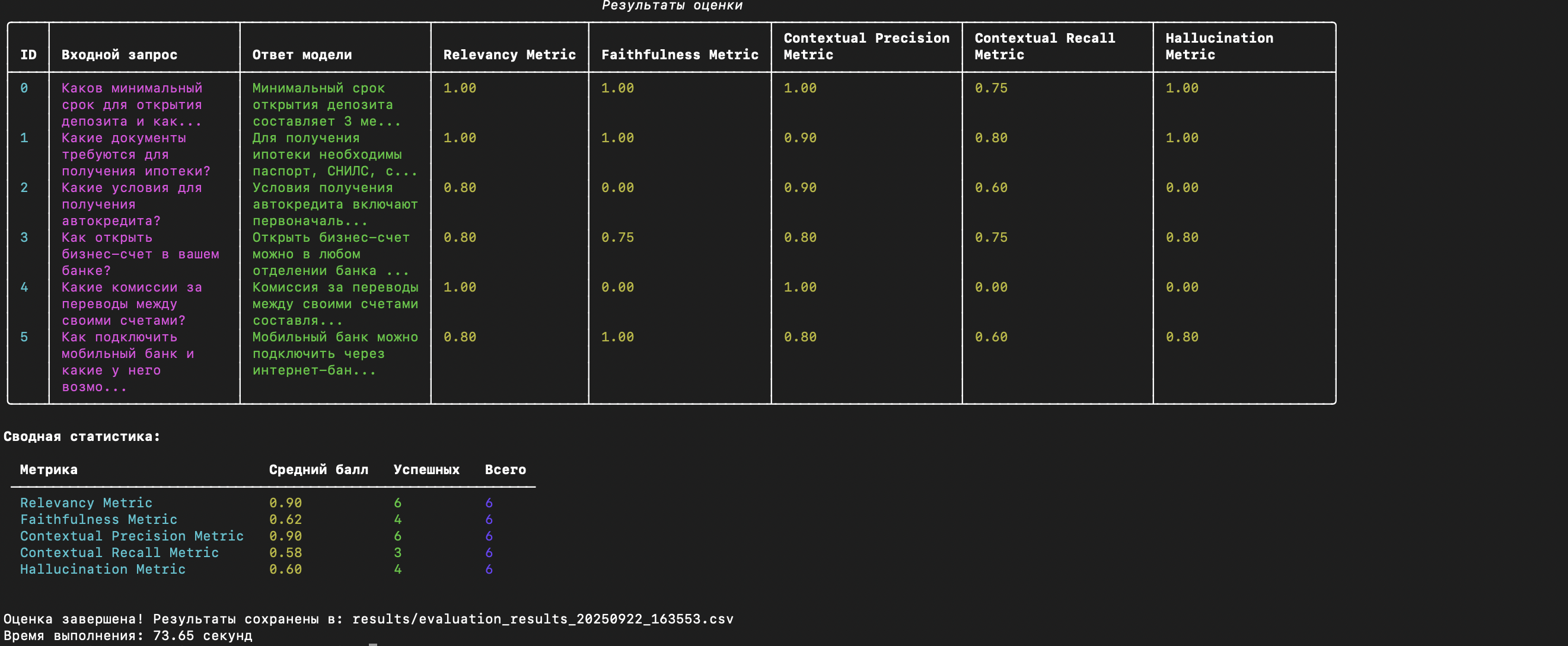Select the row ID "5" cell
1568x646 pixels.
[24, 337]
